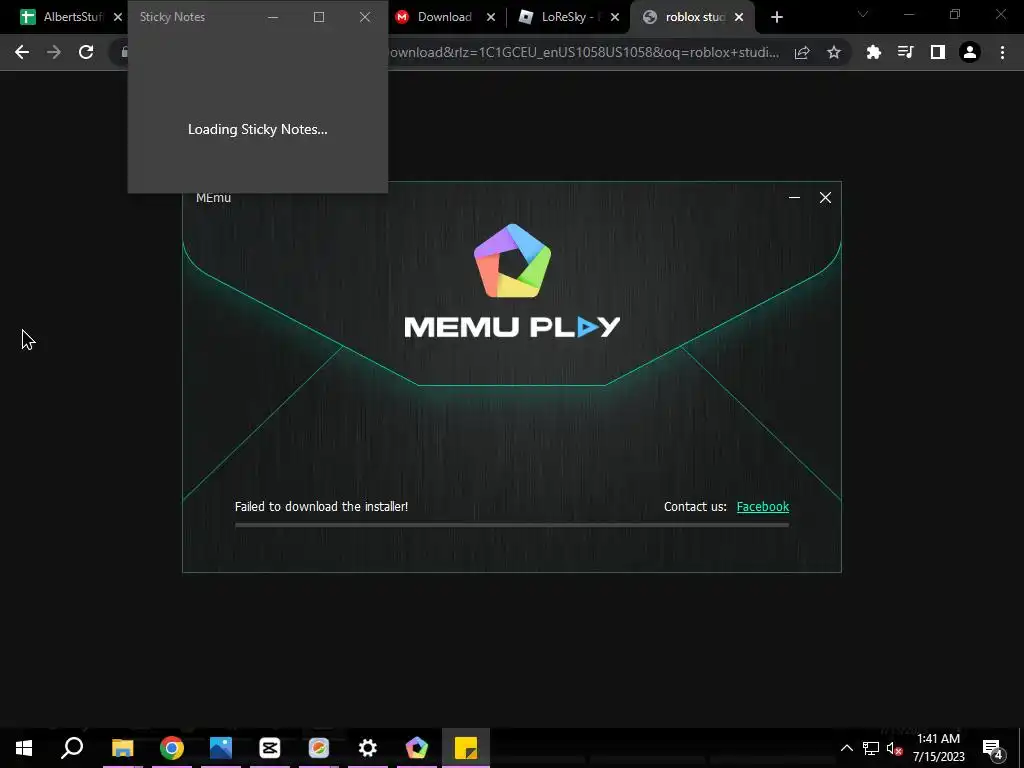Close the AlbertsStuff tab
1024x768 pixels.
pyautogui.click(x=118, y=18)
